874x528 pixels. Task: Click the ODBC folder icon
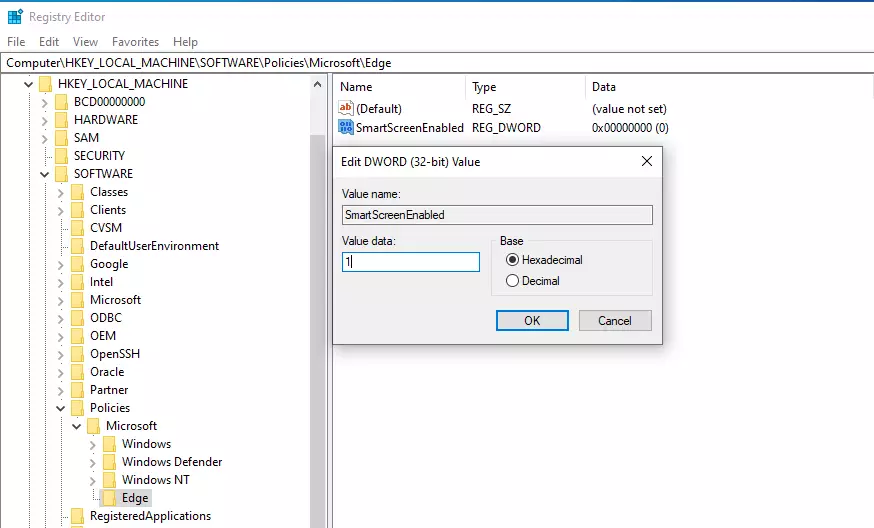78,318
